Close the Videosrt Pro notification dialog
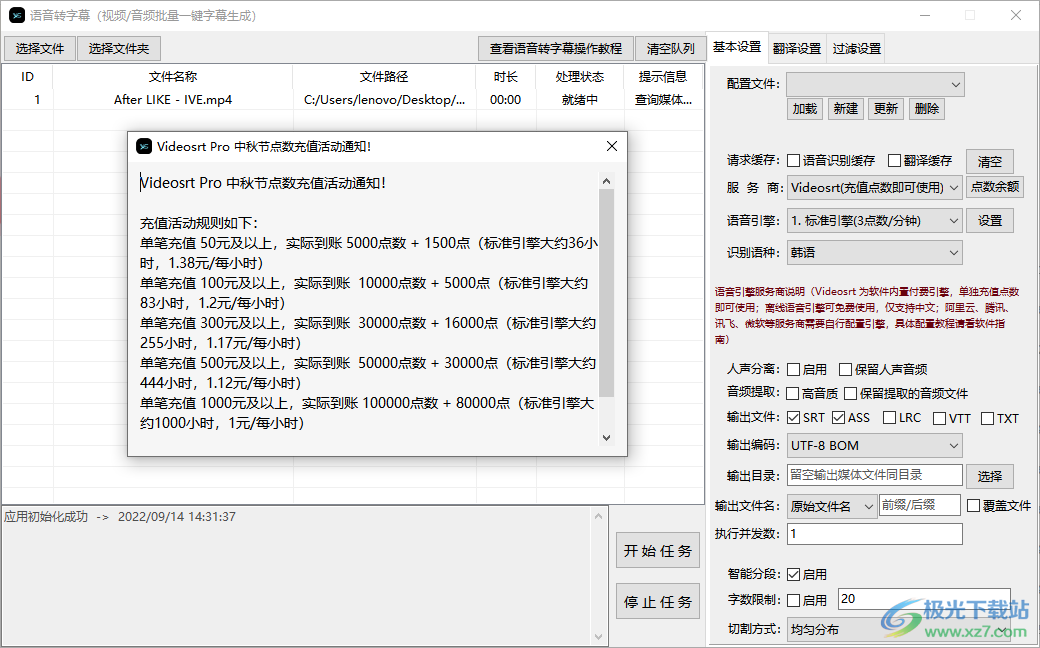Viewport: 1040px width, 648px height. [x=612, y=146]
